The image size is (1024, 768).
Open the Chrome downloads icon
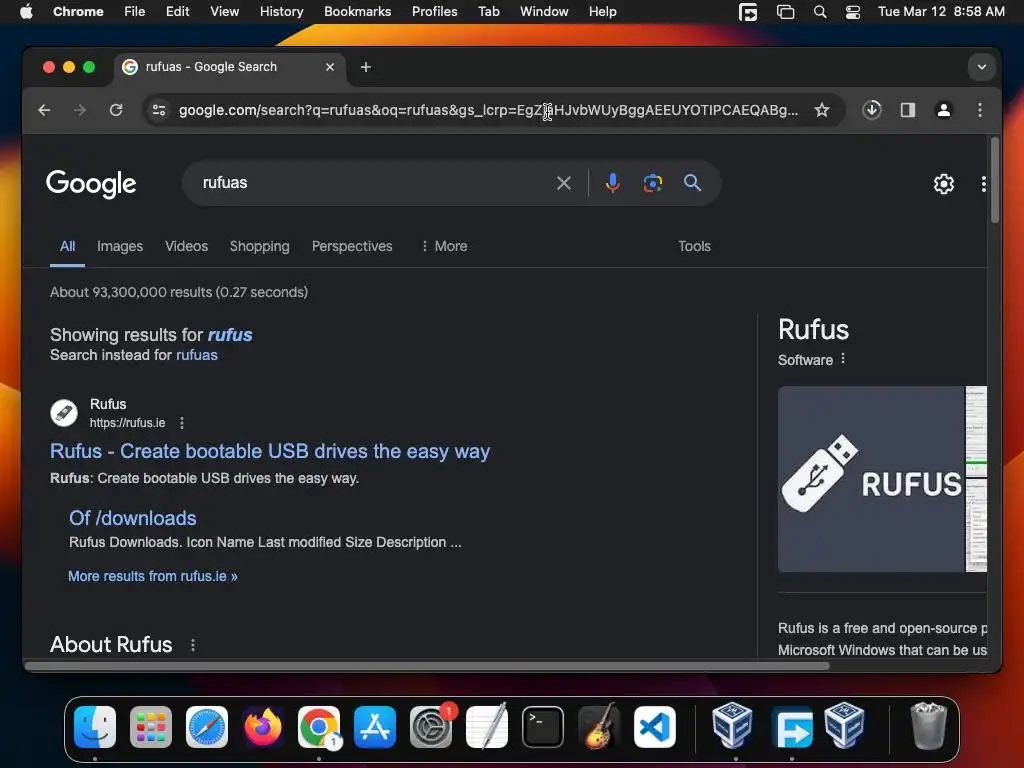[872, 110]
